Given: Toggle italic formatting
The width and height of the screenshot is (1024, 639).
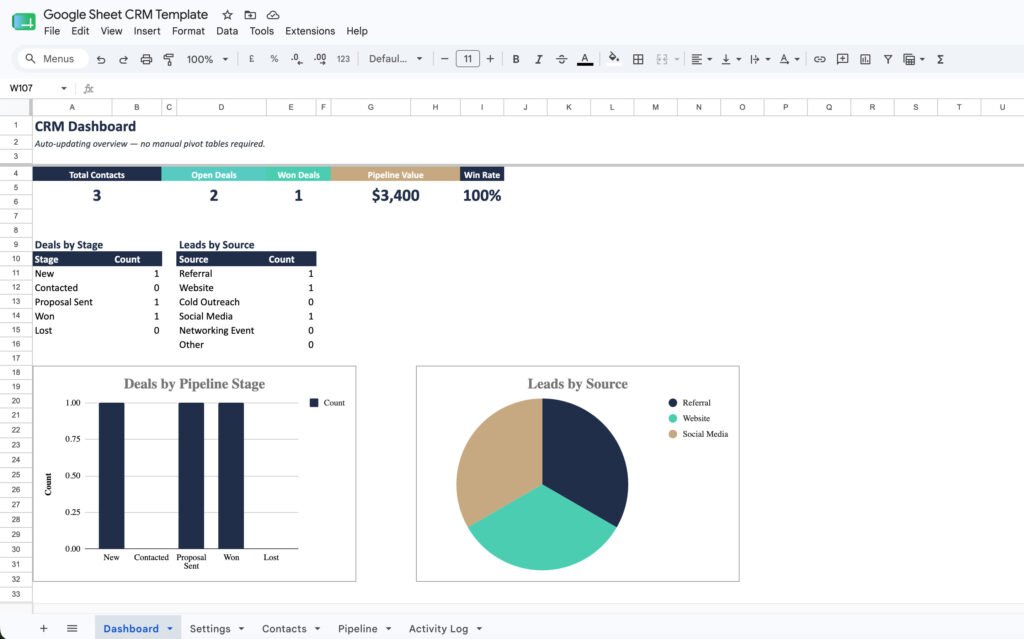Looking at the screenshot, I should [x=539, y=59].
